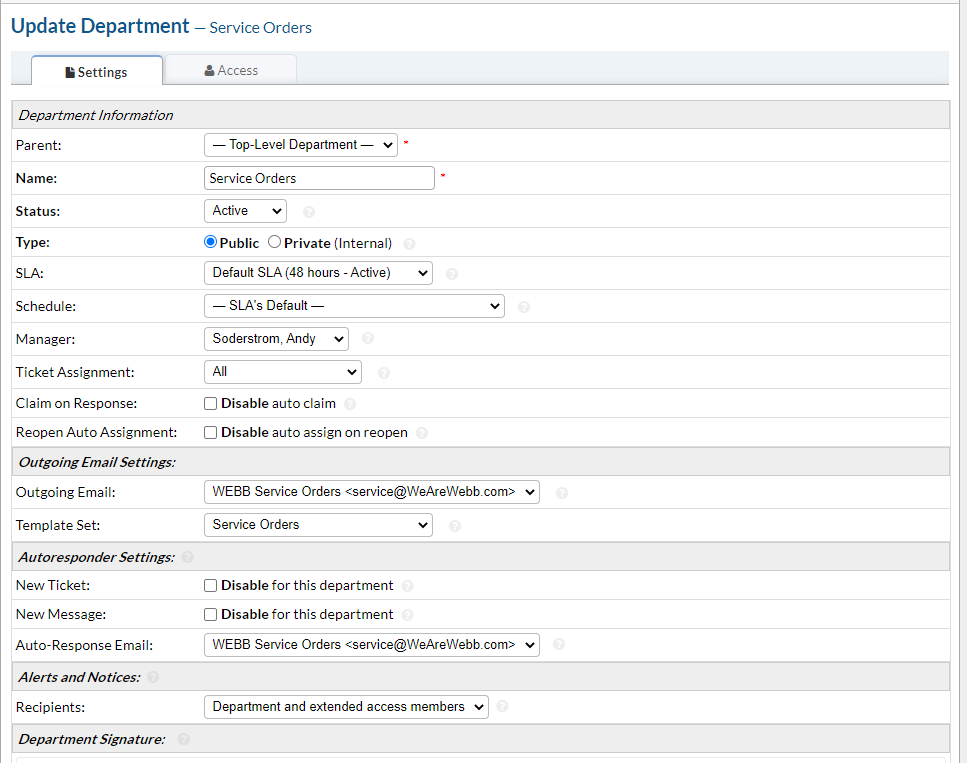Screen dimensions: 967x763
Task: Click help icon beside Manager dropdown
Action: click(368, 339)
